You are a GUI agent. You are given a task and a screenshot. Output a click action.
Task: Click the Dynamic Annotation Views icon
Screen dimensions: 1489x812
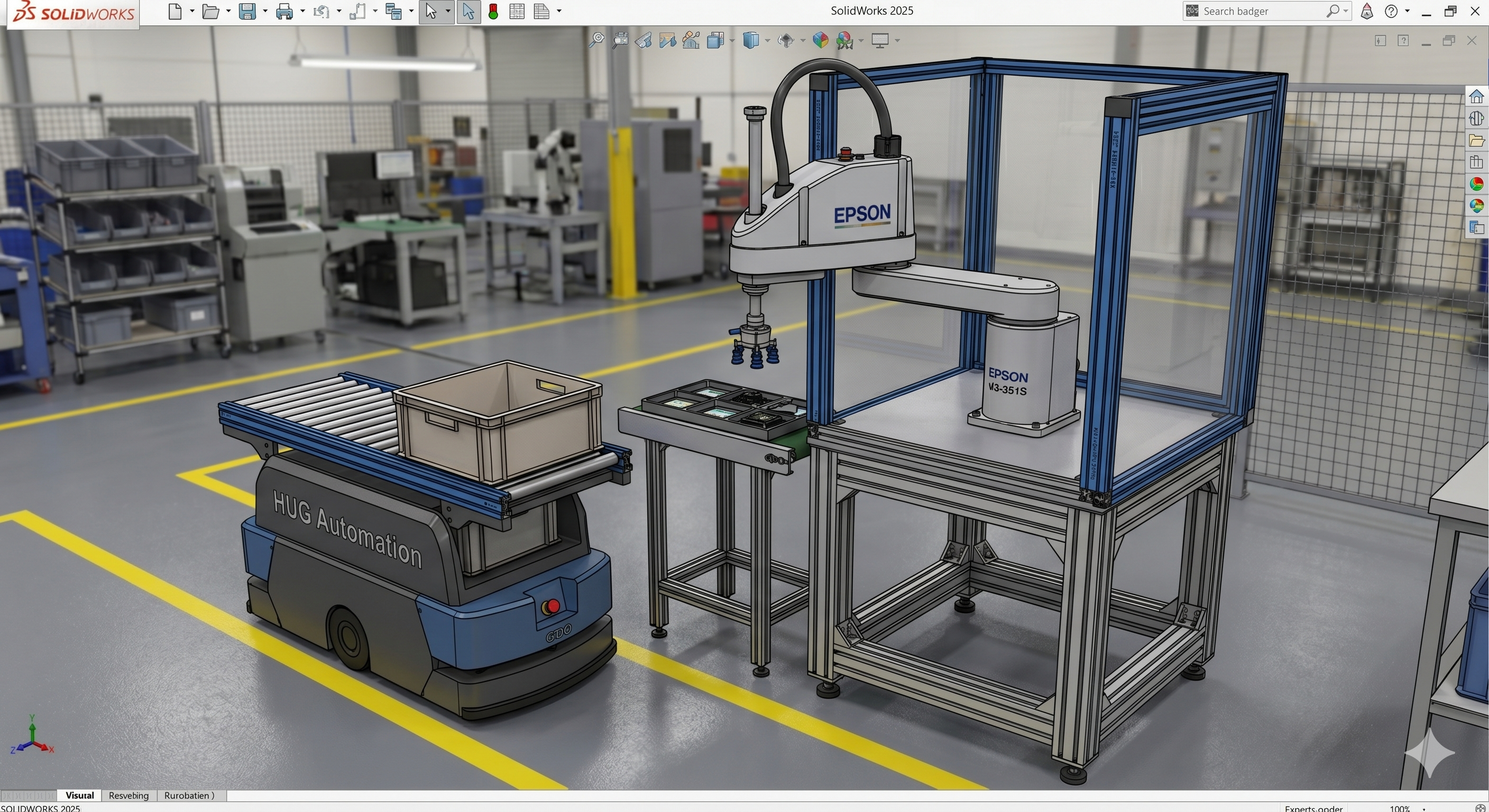coord(691,40)
